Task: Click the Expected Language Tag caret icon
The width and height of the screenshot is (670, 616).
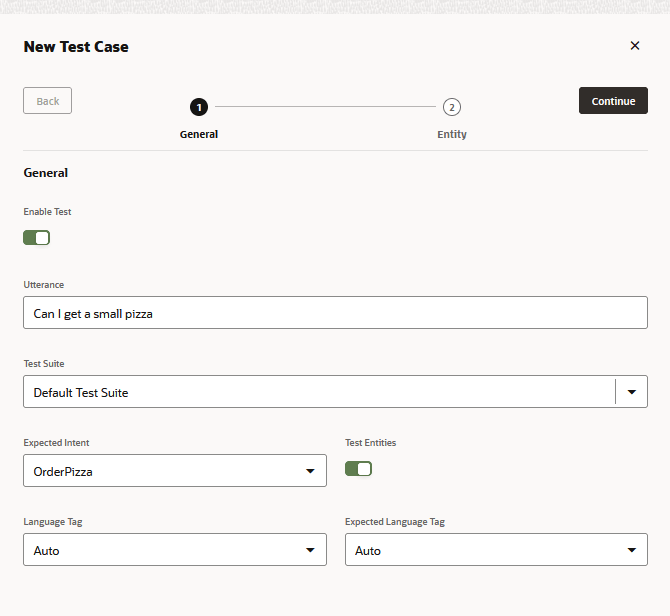Action: (631, 550)
